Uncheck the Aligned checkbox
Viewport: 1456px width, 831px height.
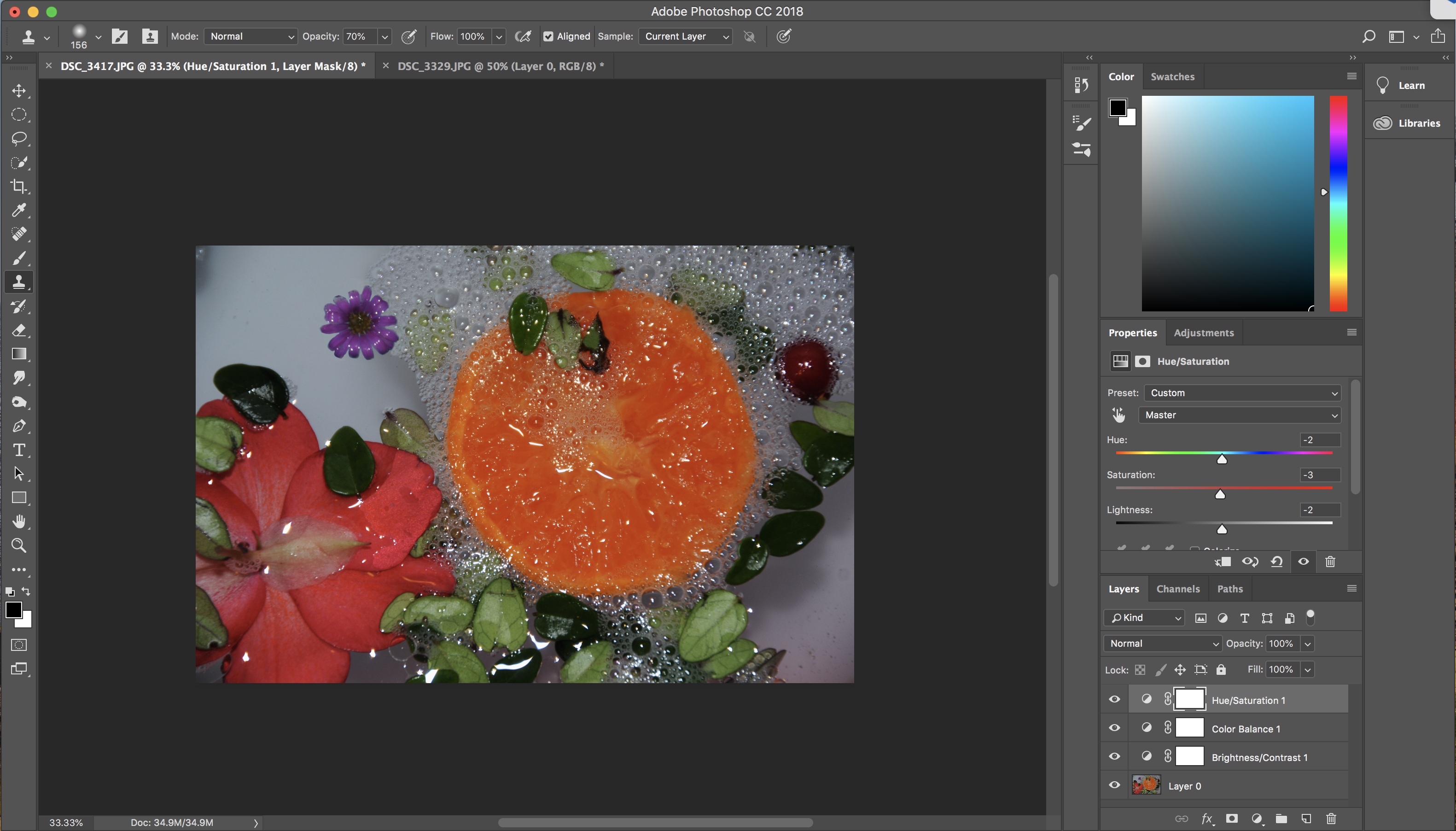point(548,36)
